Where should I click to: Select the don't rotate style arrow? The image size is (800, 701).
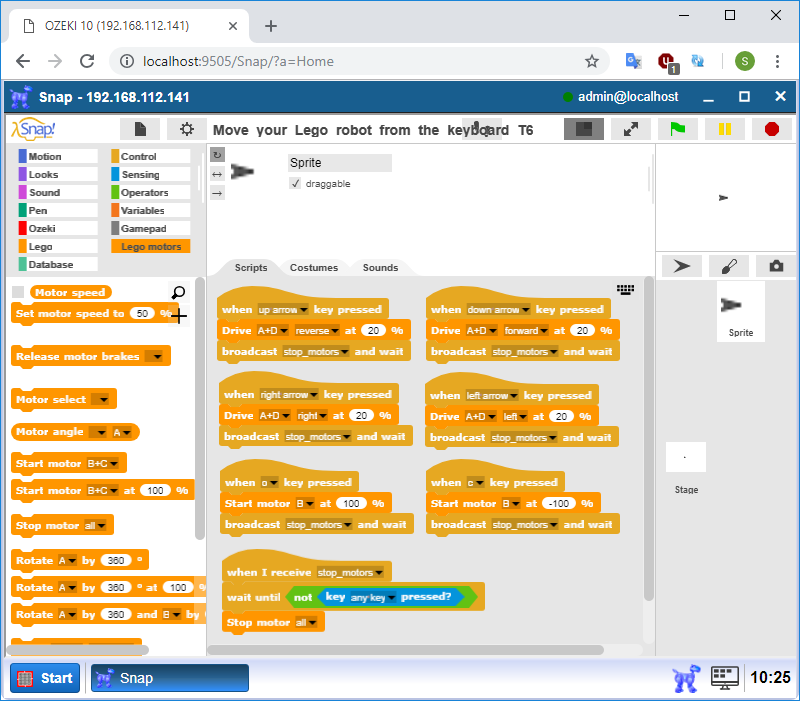tap(217, 193)
